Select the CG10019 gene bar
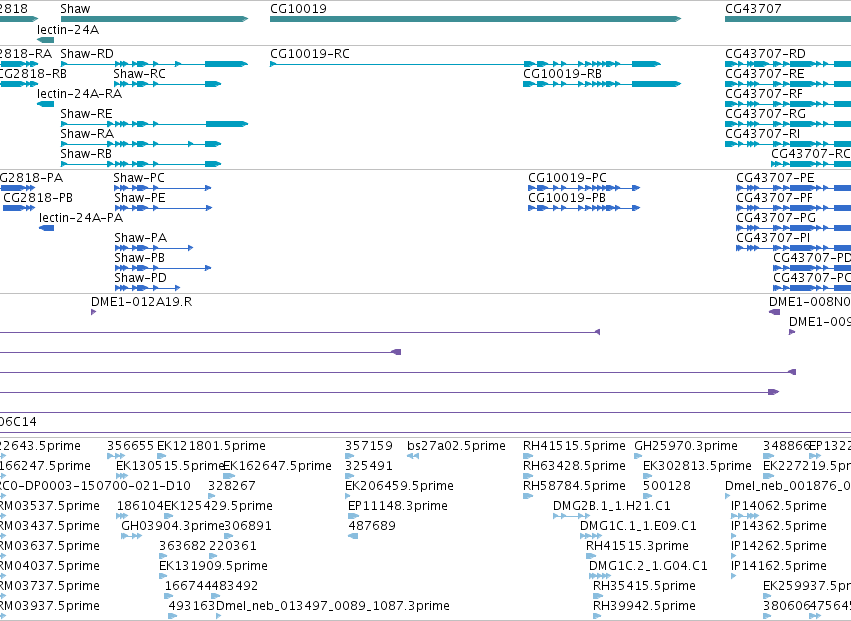 point(475,19)
